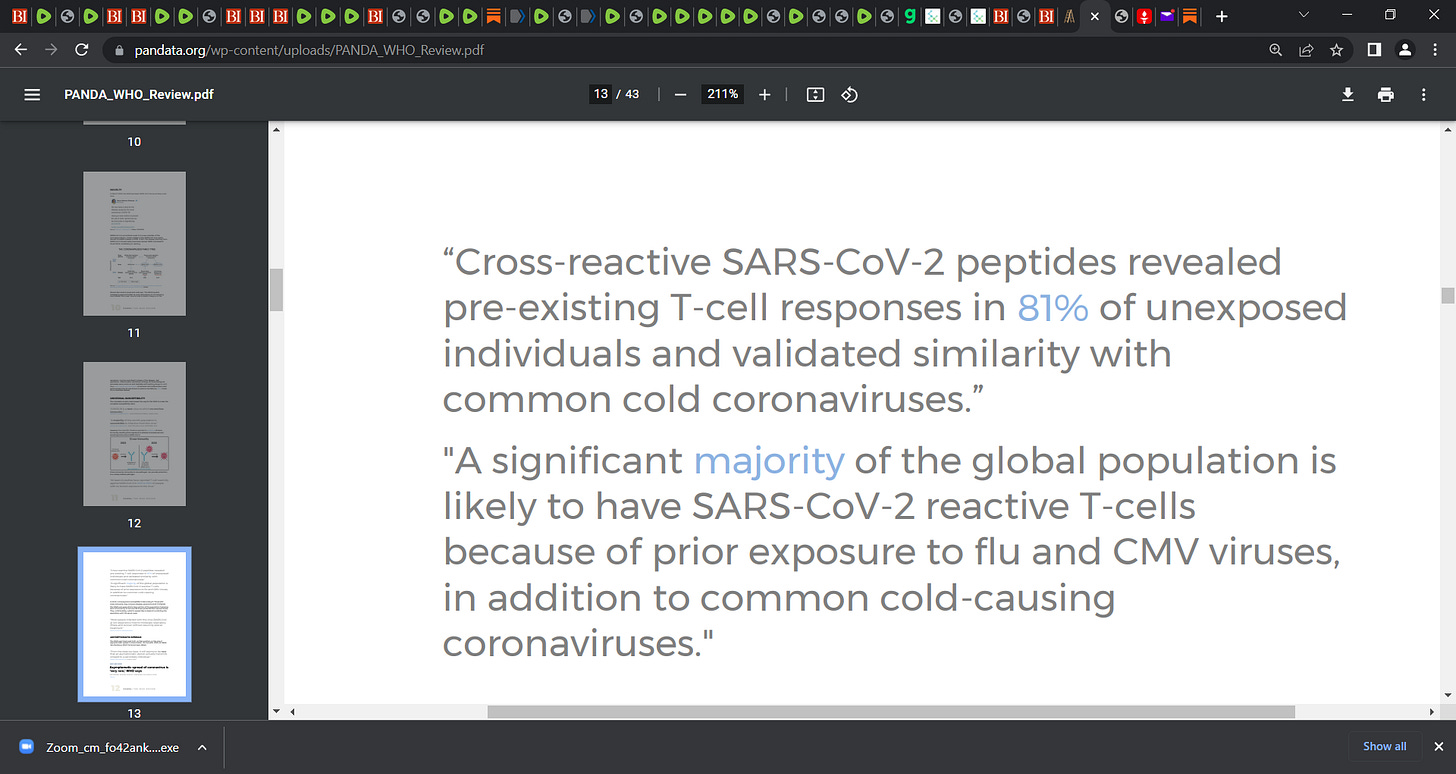This screenshot has height=774, width=1456.
Task: View site information lock icon
Action: pos(118,49)
